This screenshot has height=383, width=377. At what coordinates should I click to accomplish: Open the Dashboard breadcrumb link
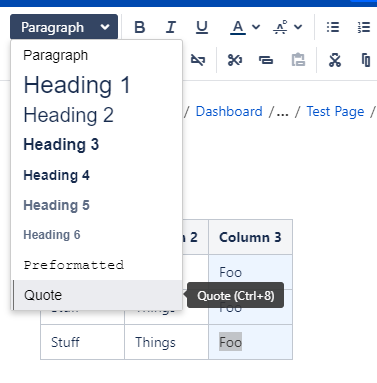[x=229, y=111]
